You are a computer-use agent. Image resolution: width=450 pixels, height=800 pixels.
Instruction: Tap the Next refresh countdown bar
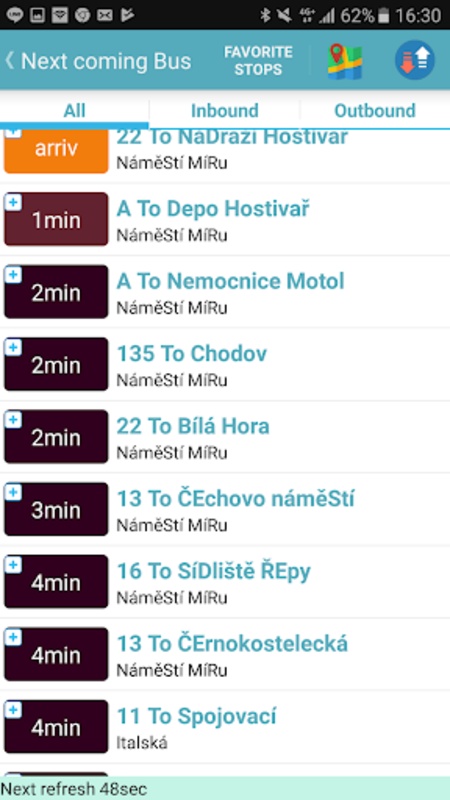(225, 788)
